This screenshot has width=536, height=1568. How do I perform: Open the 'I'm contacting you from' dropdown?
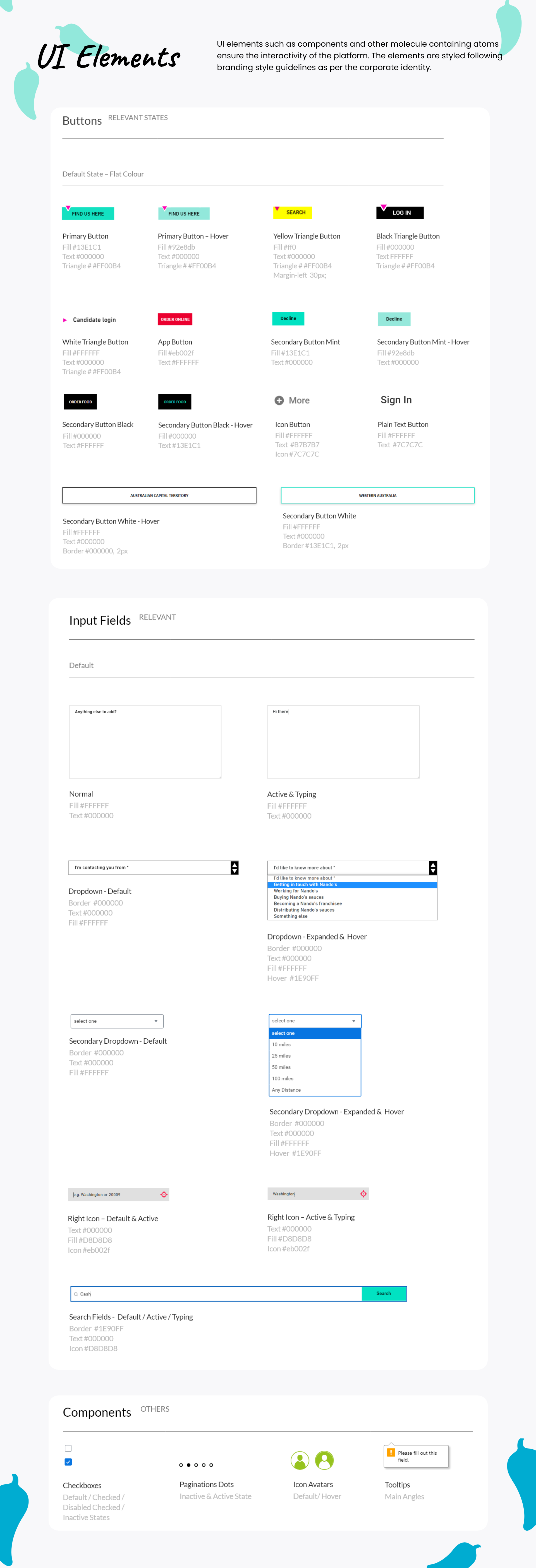click(x=234, y=867)
